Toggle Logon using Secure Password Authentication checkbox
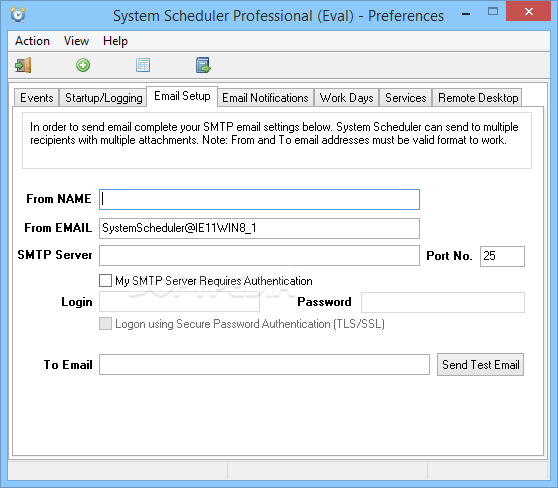This screenshot has height=488, width=558. click(105, 324)
